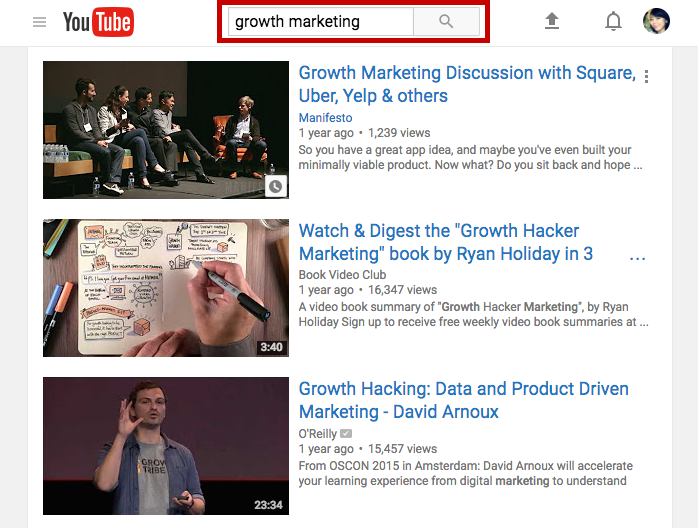698x528 pixels.
Task: Play the David Arnoux talk thumbnail
Action: (x=166, y=446)
